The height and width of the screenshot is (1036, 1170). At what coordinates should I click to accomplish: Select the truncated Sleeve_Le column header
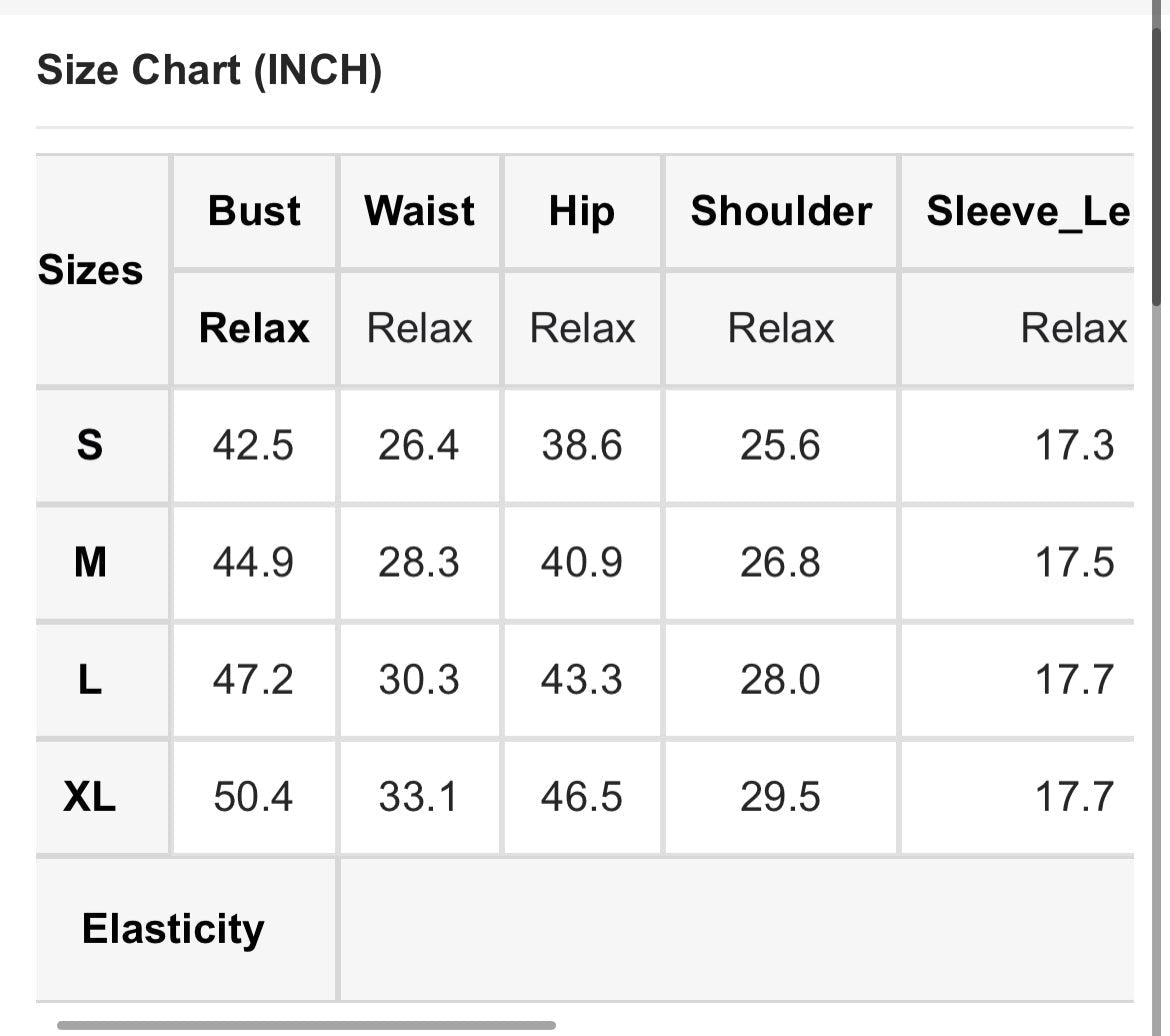click(1027, 211)
